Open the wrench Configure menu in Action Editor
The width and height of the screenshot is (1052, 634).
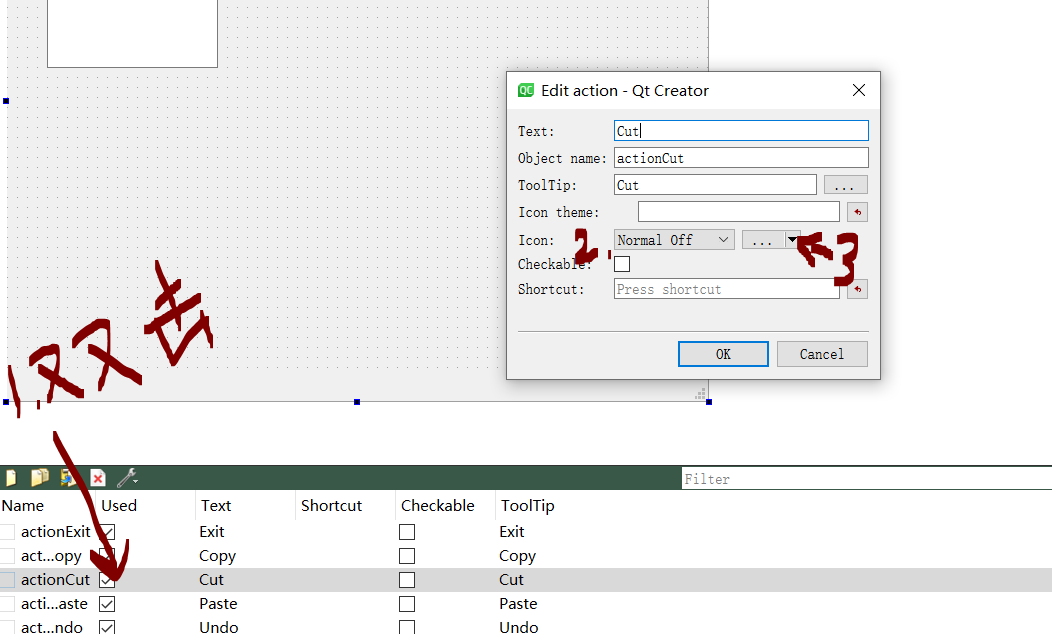(127, 478)
